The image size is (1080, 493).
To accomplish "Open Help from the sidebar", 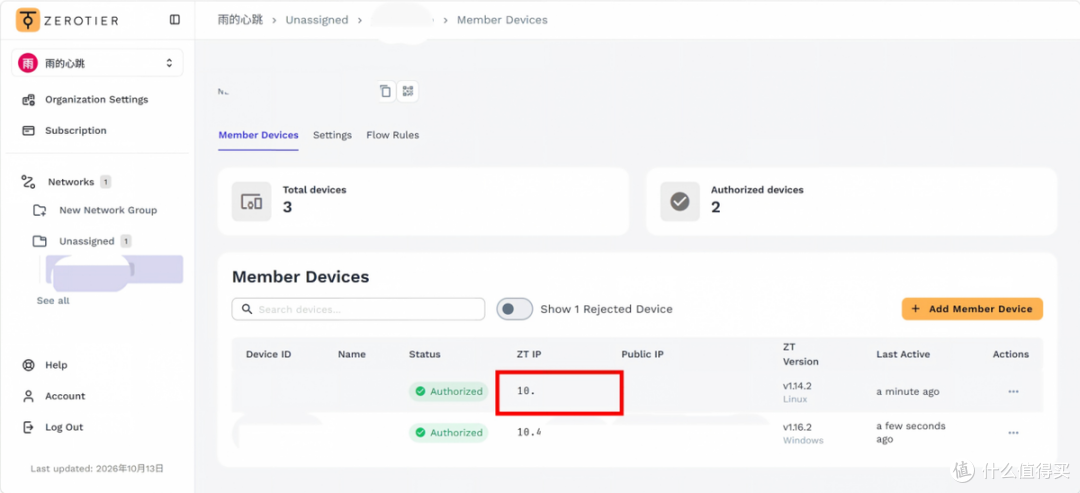I will pyautogui.click(x=56, y=365).
